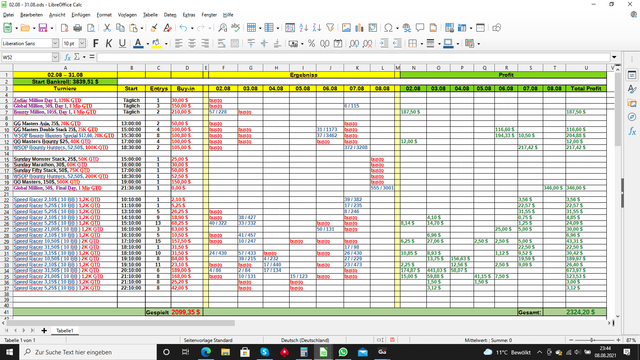Open the Bearbeiten menu
This screenshot has width=640, height=360.
pyautogui.click(x=31, y=15)
